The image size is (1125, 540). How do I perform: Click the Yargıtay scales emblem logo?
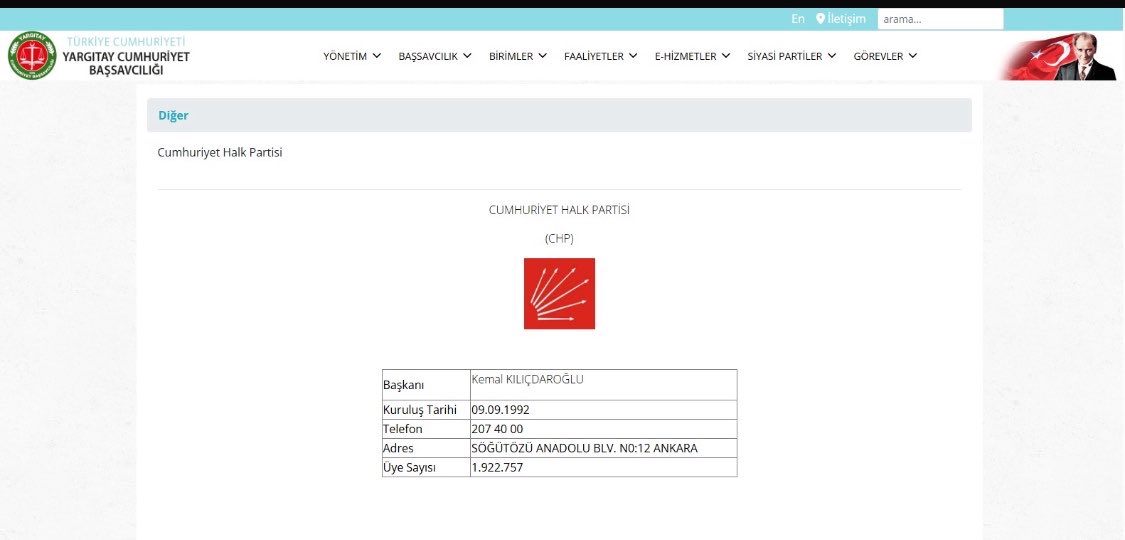[x=32, y=55]
